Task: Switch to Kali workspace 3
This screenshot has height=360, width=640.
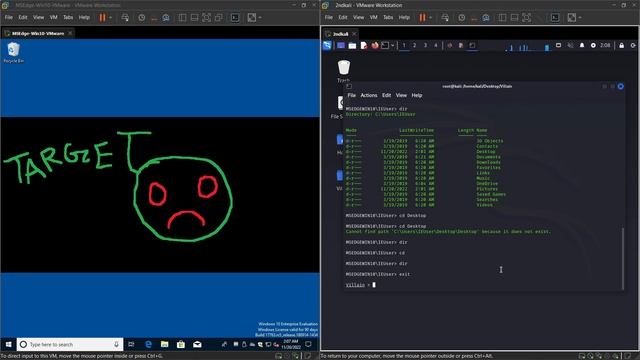Action: tap(425, 45)
